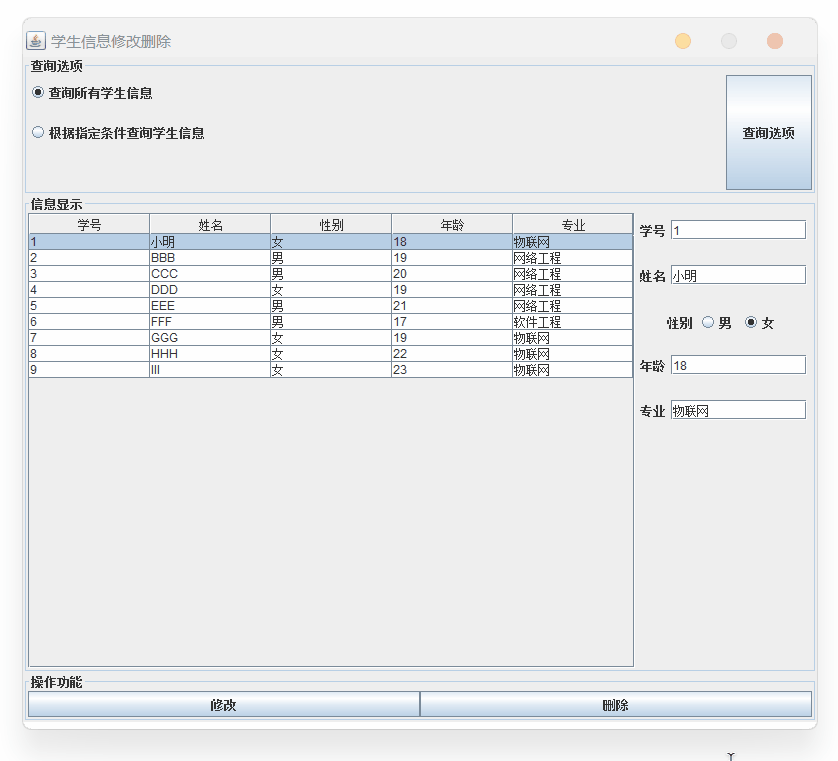Click the 网络工程 cell in DDD row
Screen dimensions: 838x761
(573, 290)
